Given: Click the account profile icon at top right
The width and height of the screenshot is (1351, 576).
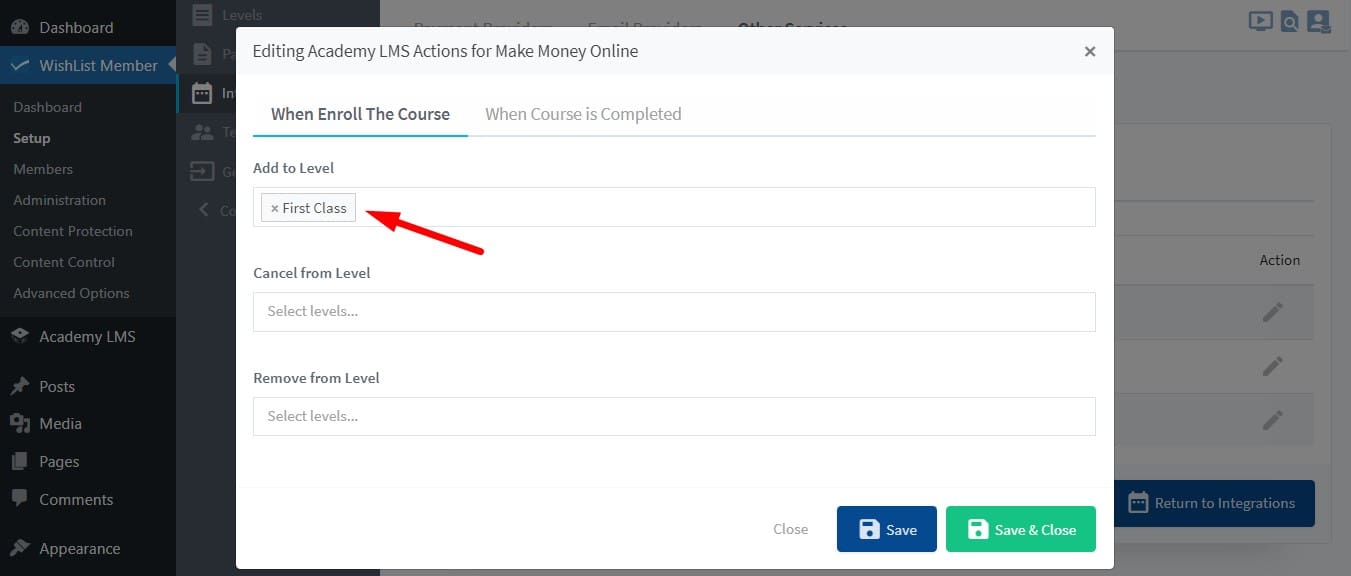Looking at the screenshot, I should 1319,21.
